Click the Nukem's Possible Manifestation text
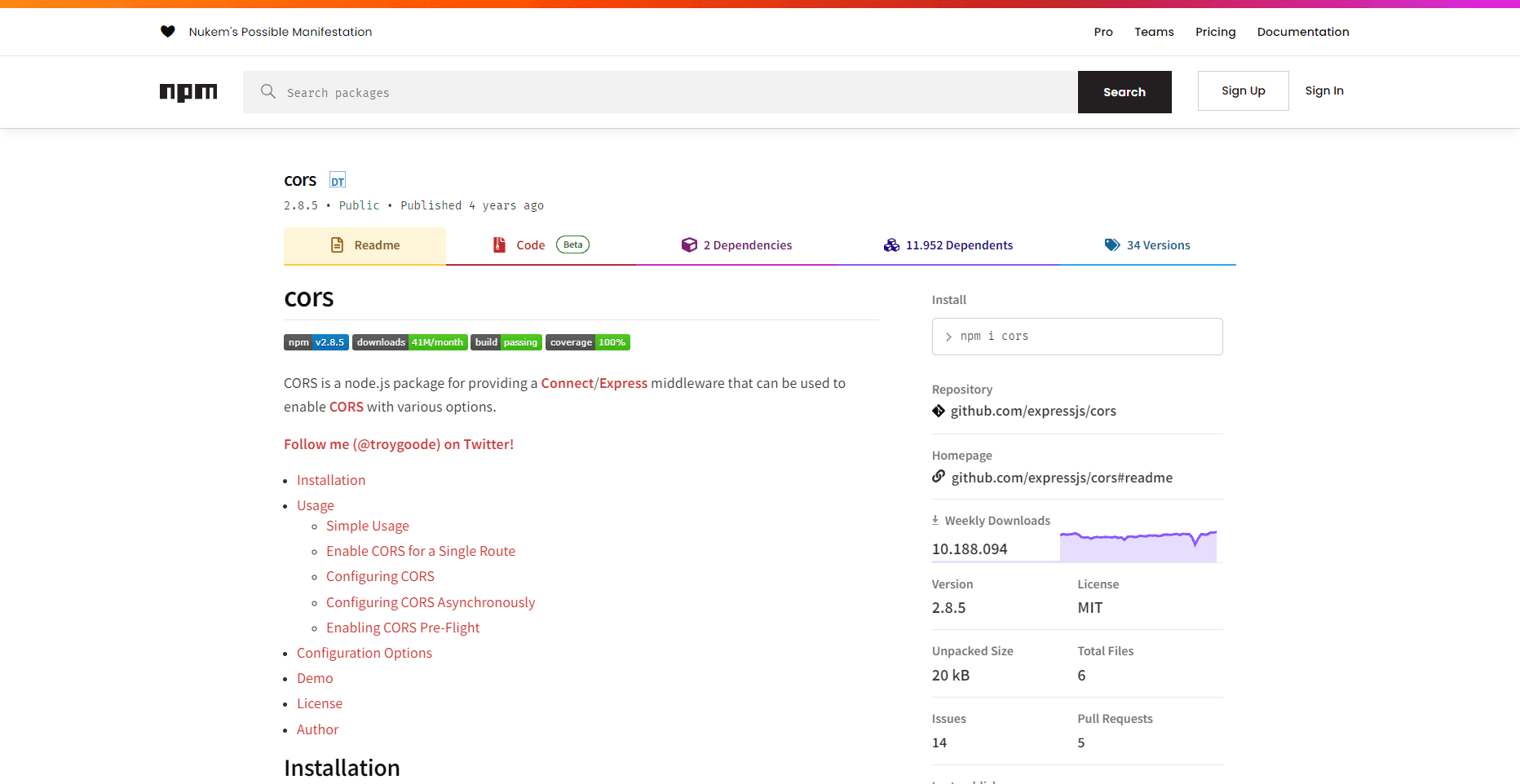 click(281, 32)
